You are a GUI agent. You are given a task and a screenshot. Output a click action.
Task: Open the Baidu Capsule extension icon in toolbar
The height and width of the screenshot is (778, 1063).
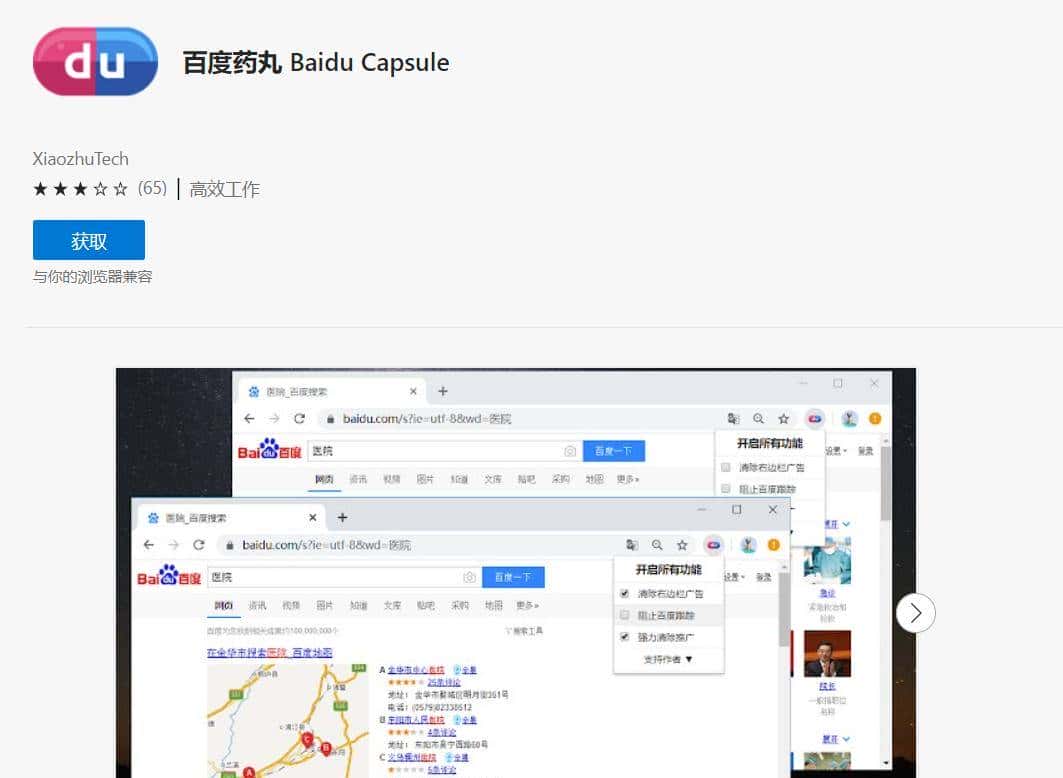pyautogui.click(x=713, y=546)
